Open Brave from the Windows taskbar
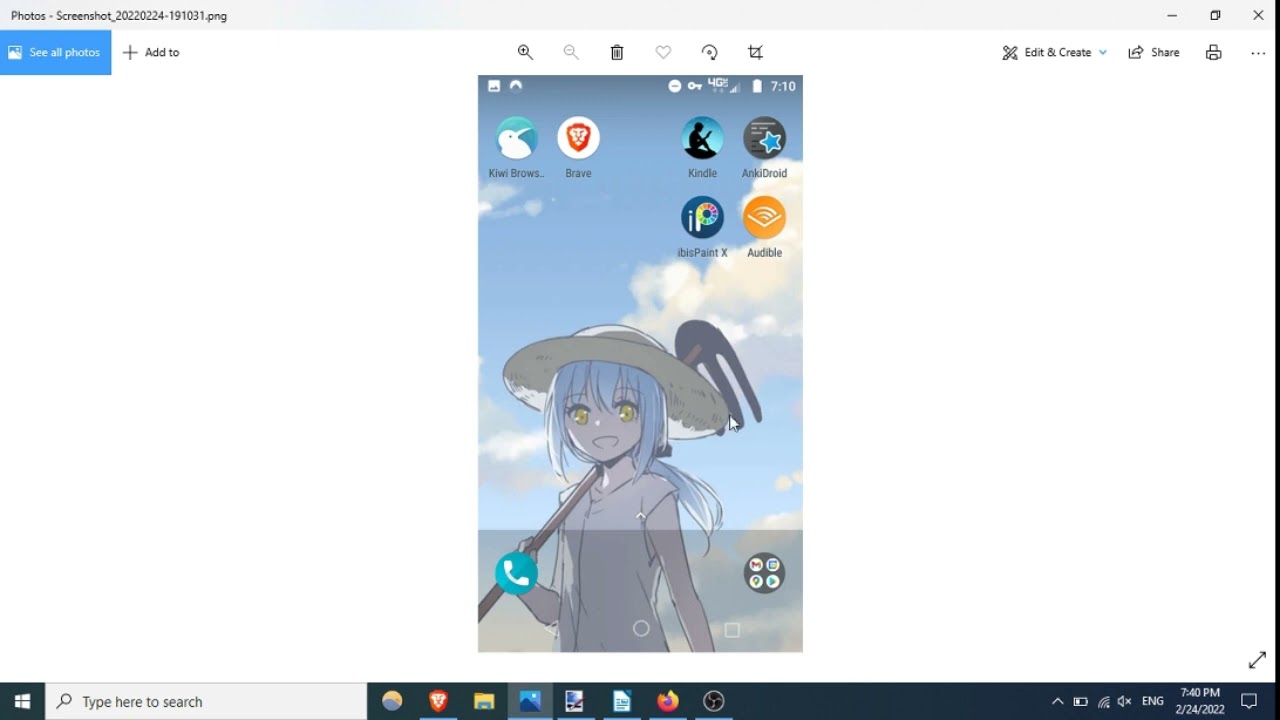The width and height of the screenshot is (1280, 720). (x=438, y=701)
